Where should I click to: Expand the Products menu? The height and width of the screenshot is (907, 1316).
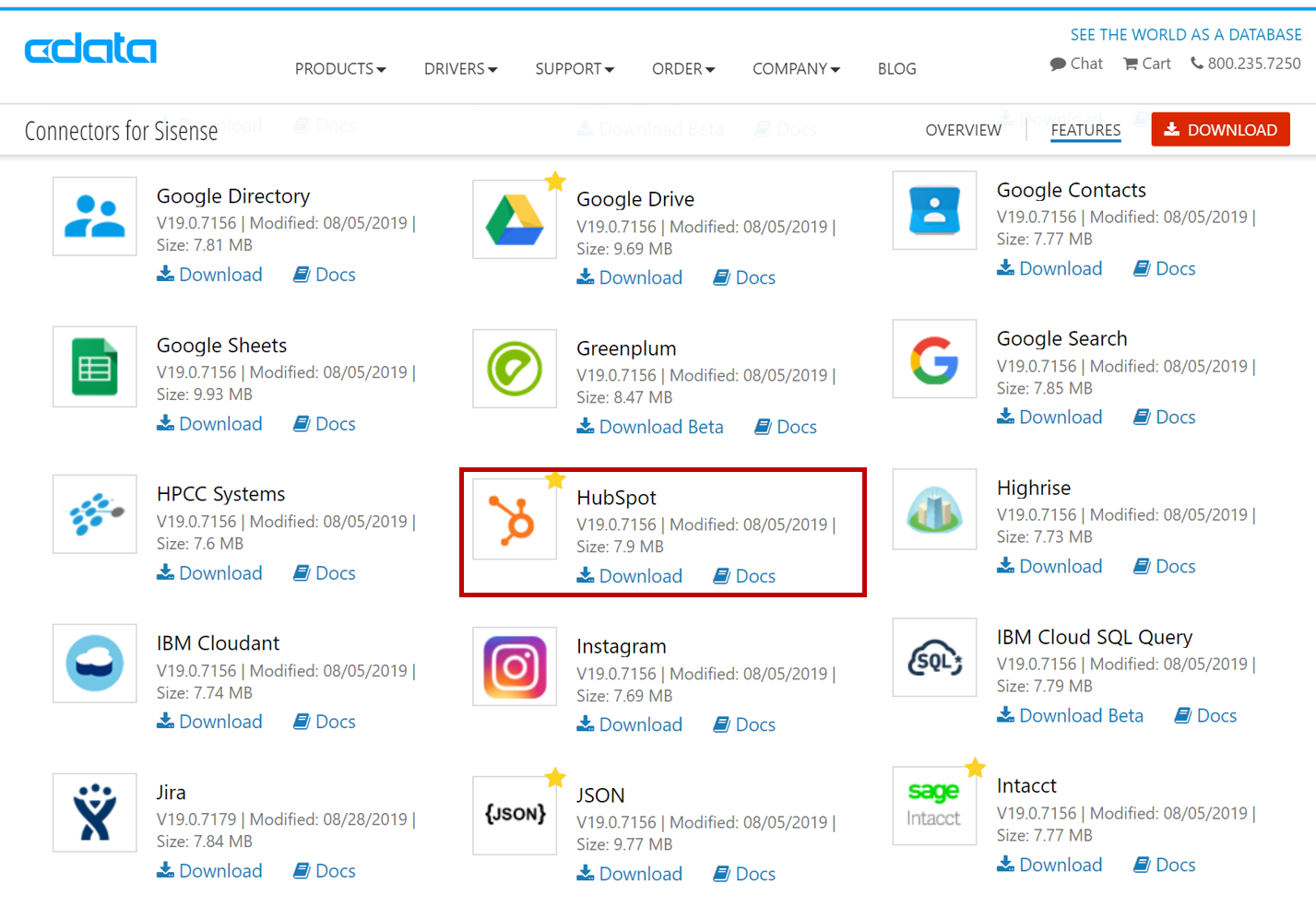point(340,69)
